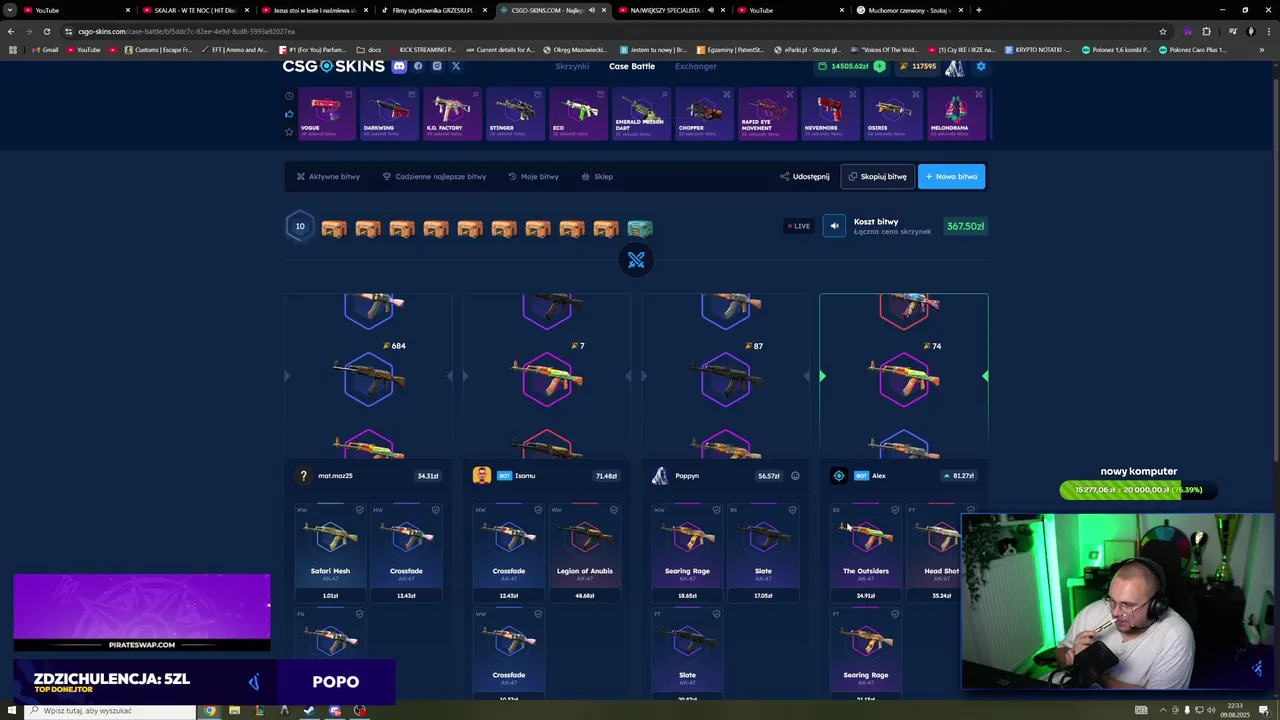Screen dimensions: 1280x720
Task: Select the Legion of Anubis AK-47 card
Action: pos(585,553)
